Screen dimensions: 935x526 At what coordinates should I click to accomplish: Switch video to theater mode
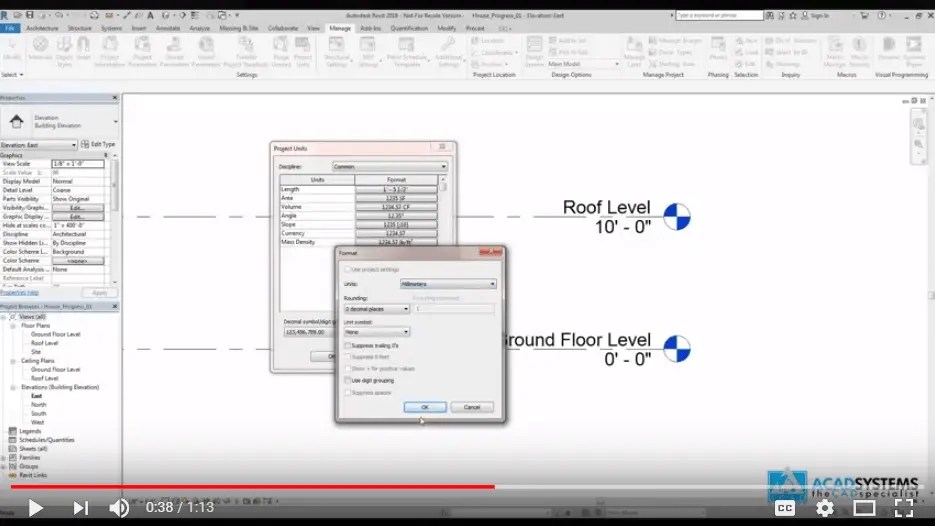[x=864, y=508]
